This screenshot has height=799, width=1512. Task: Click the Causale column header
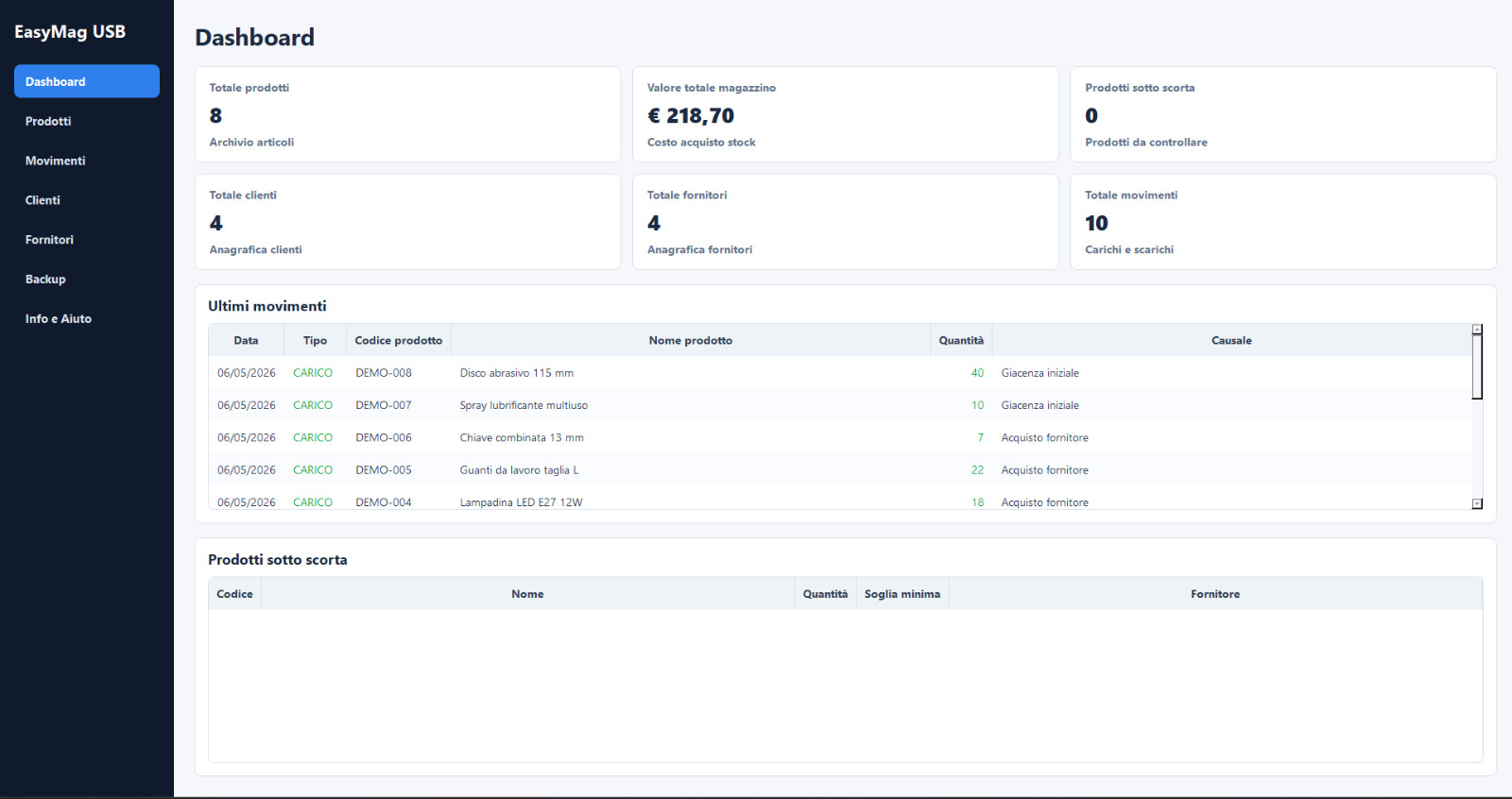tap(1231, 340)
